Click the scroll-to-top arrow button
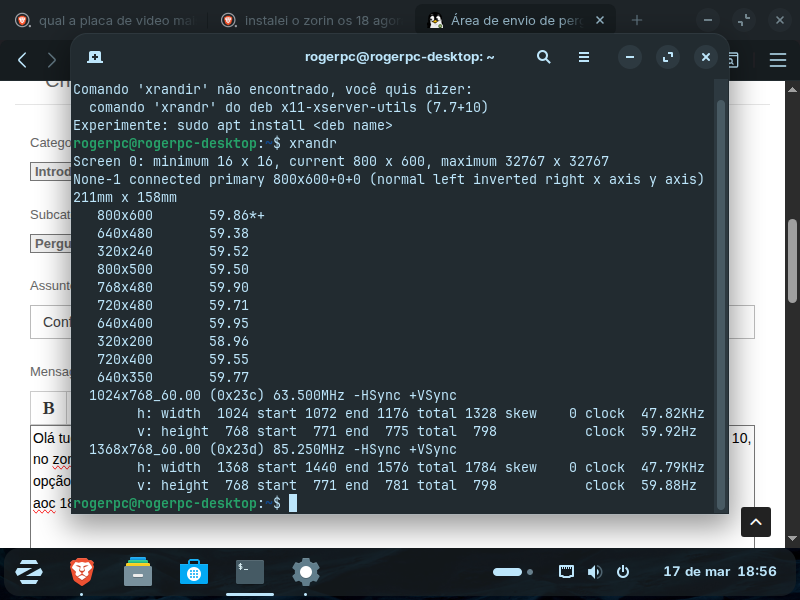Viewport: 800px width, 600px height. click(x=756, y=521)
